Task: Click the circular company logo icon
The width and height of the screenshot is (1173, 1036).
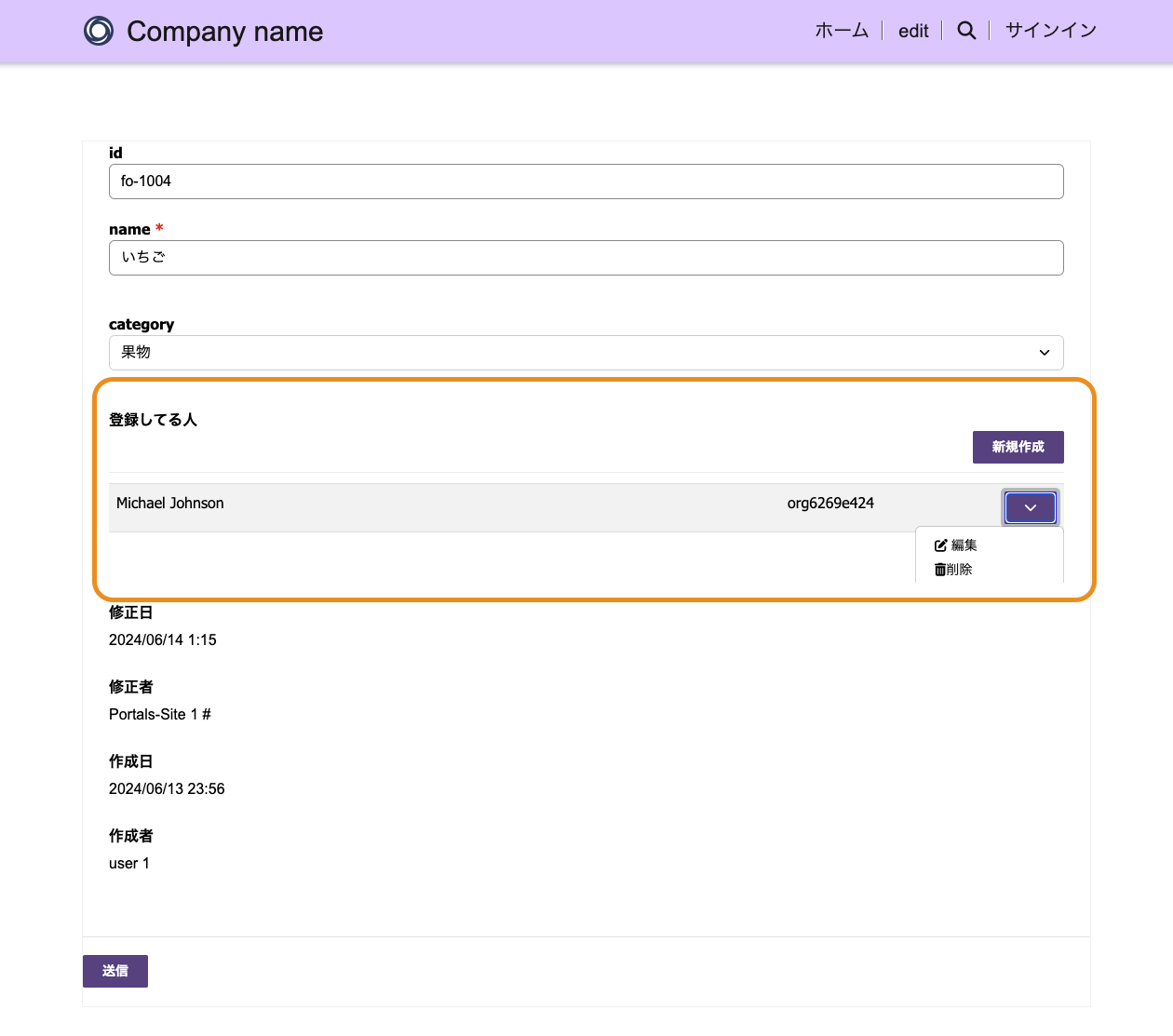Action: tap(99, 31)
